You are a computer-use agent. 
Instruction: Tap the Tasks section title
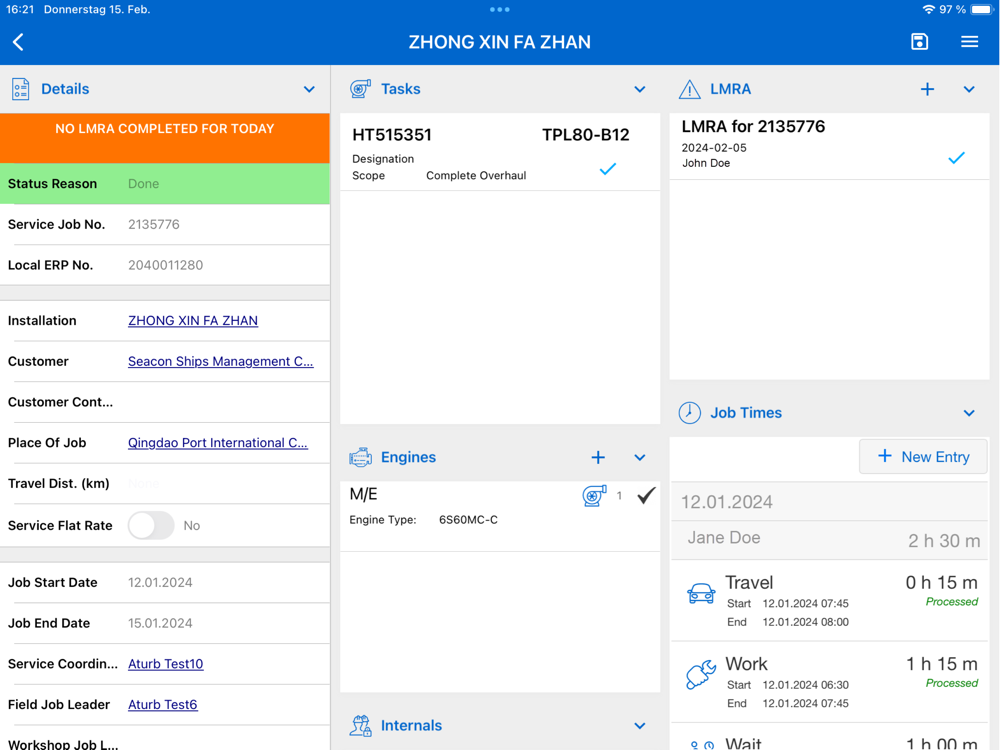tap(401, 89)
